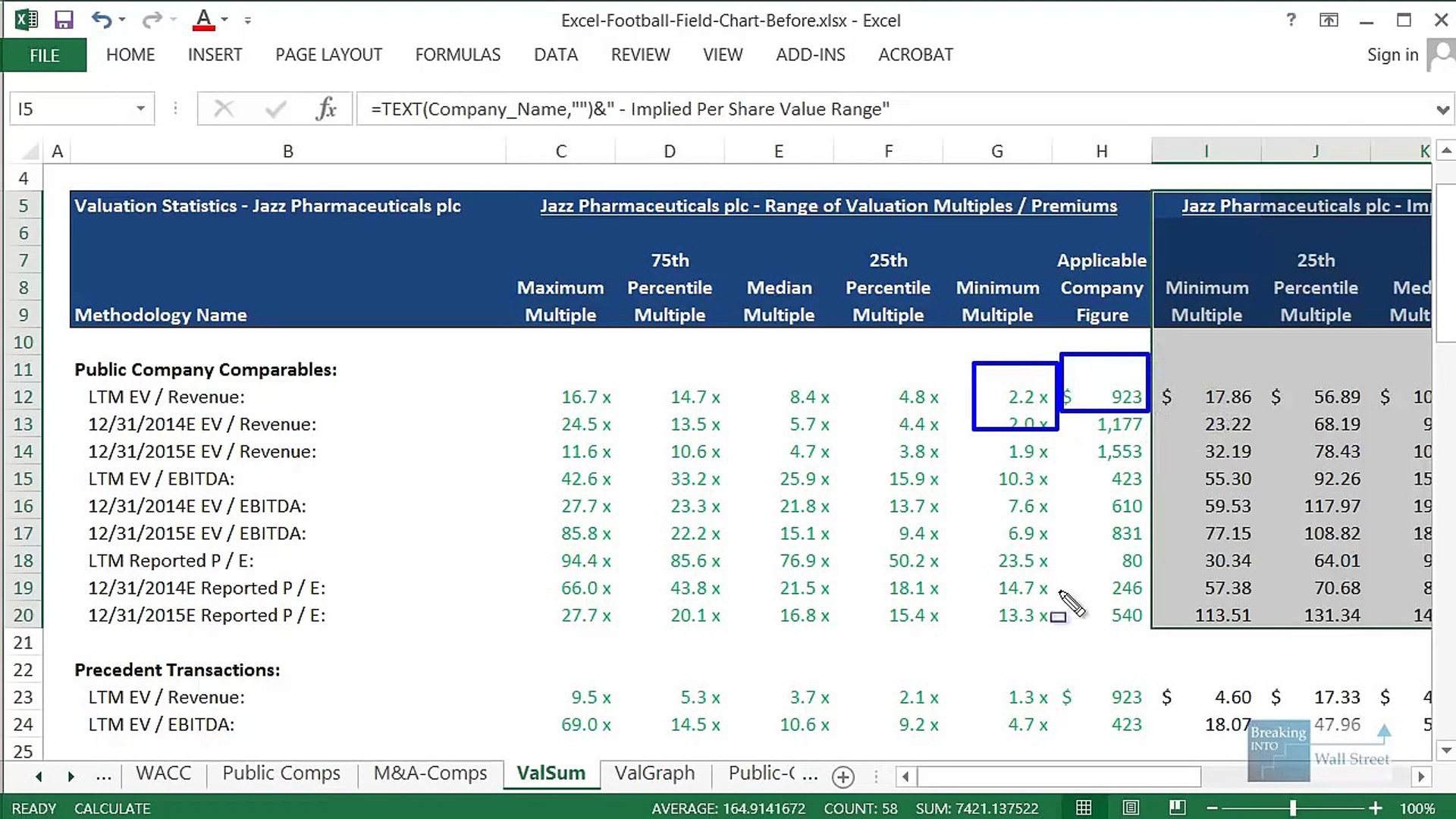1456x819 pixels.
Task: Open Ribbon Display Options button
Action: click(x=1329, y=20)
